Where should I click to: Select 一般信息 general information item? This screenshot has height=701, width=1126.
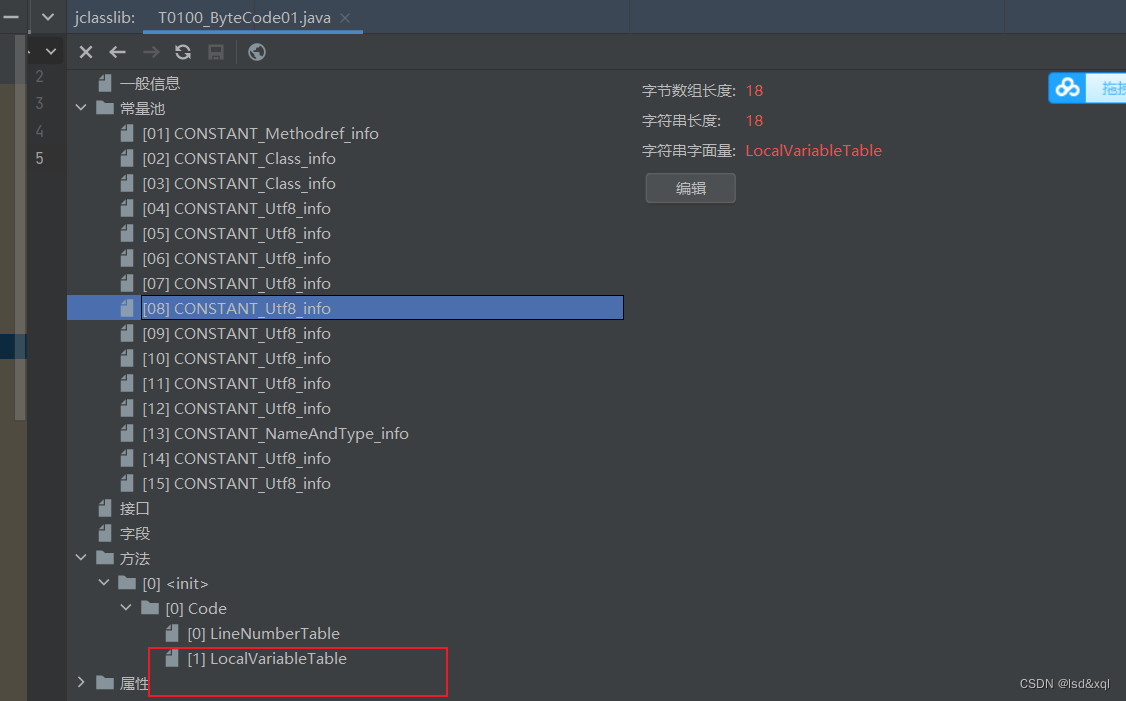coord(149,83)
